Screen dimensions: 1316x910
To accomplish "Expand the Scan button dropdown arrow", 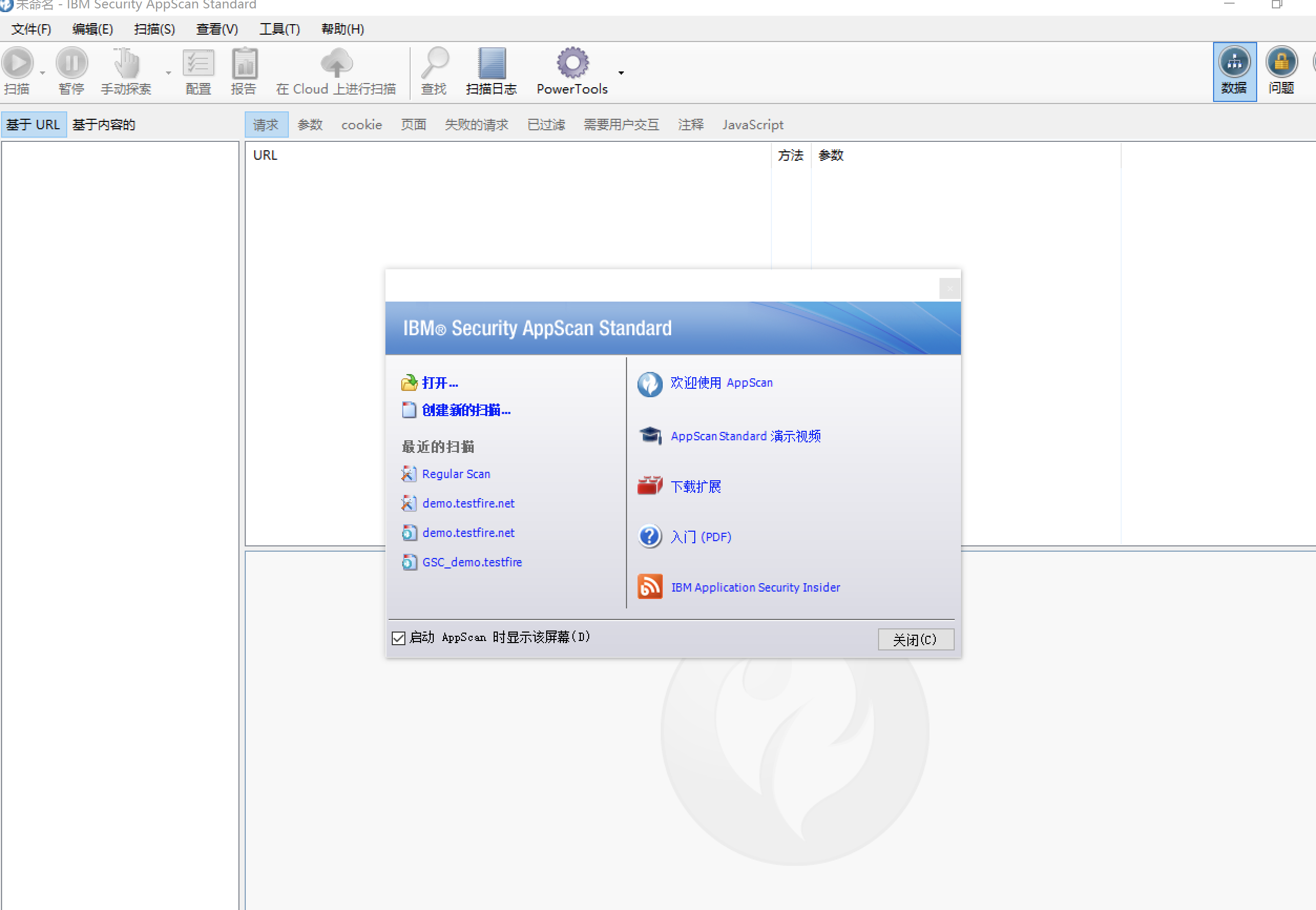I will pyautogui.click(x=43, y=73).
